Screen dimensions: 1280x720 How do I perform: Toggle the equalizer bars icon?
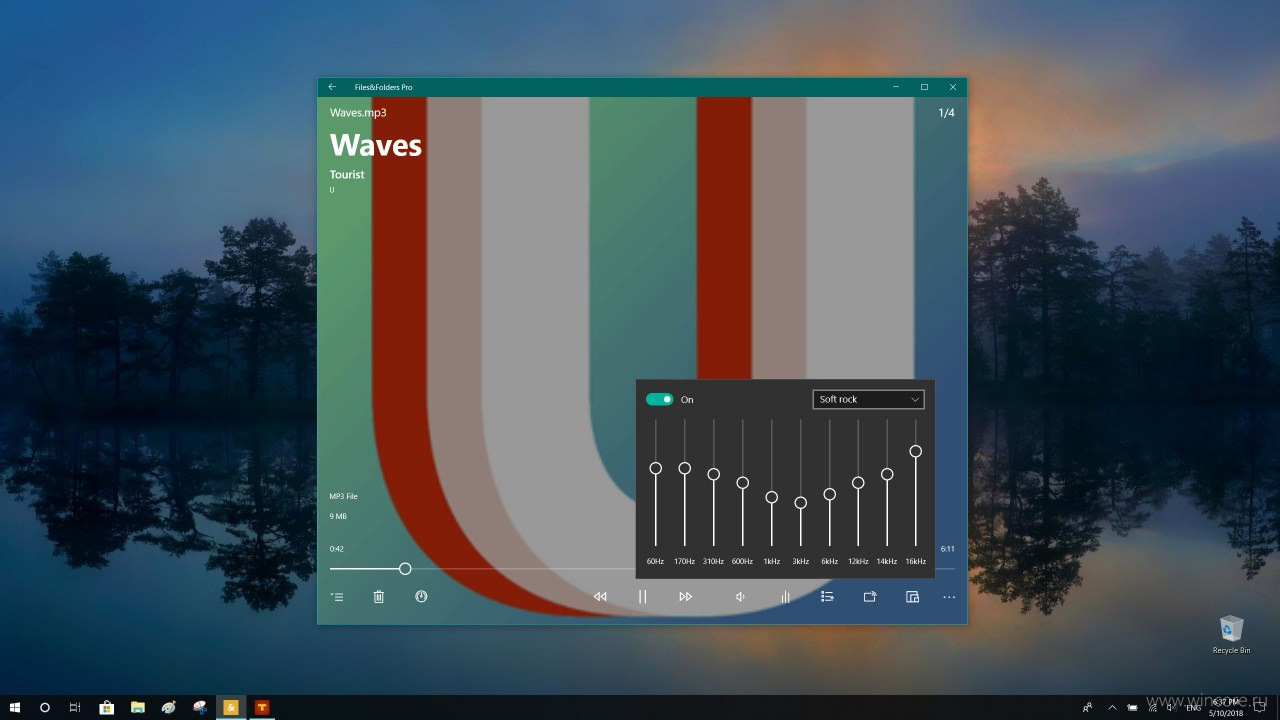[x=785, y=597]
